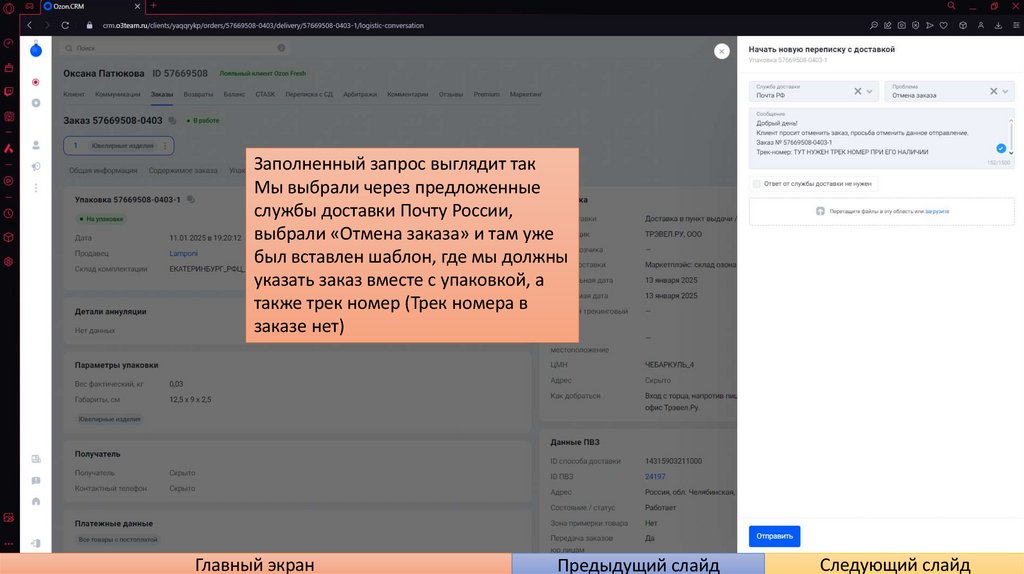The height and width of the screenshot is (574, 1024).
Task: Open the Переписка с СД tab
Action: click(x=309, y=94)
